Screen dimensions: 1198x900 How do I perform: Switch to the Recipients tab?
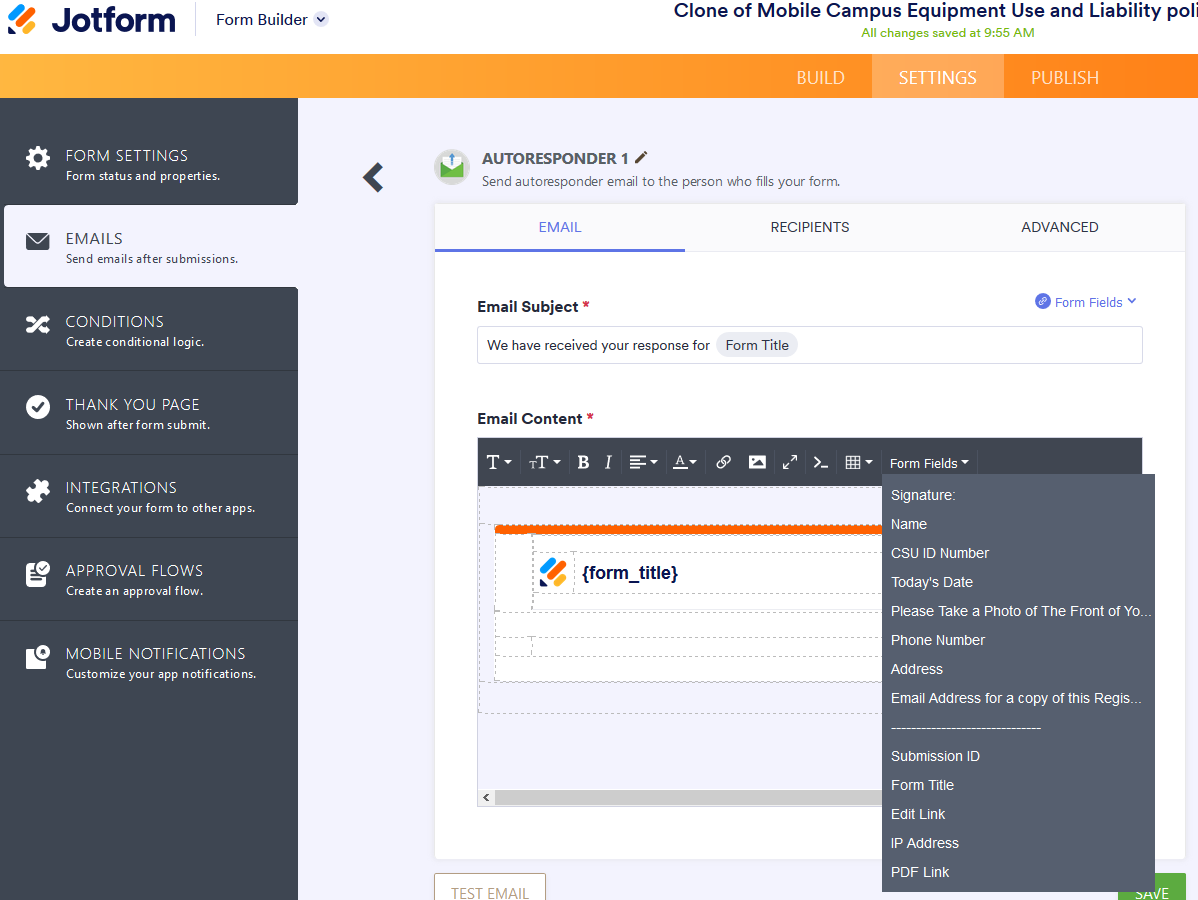point(809,227)
